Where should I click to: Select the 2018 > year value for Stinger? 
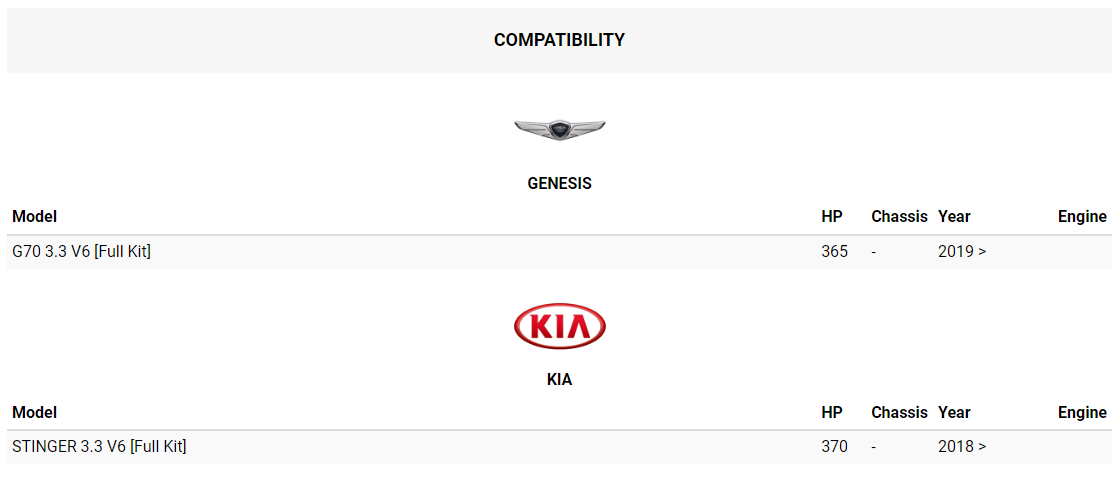[x=962, y=446]
